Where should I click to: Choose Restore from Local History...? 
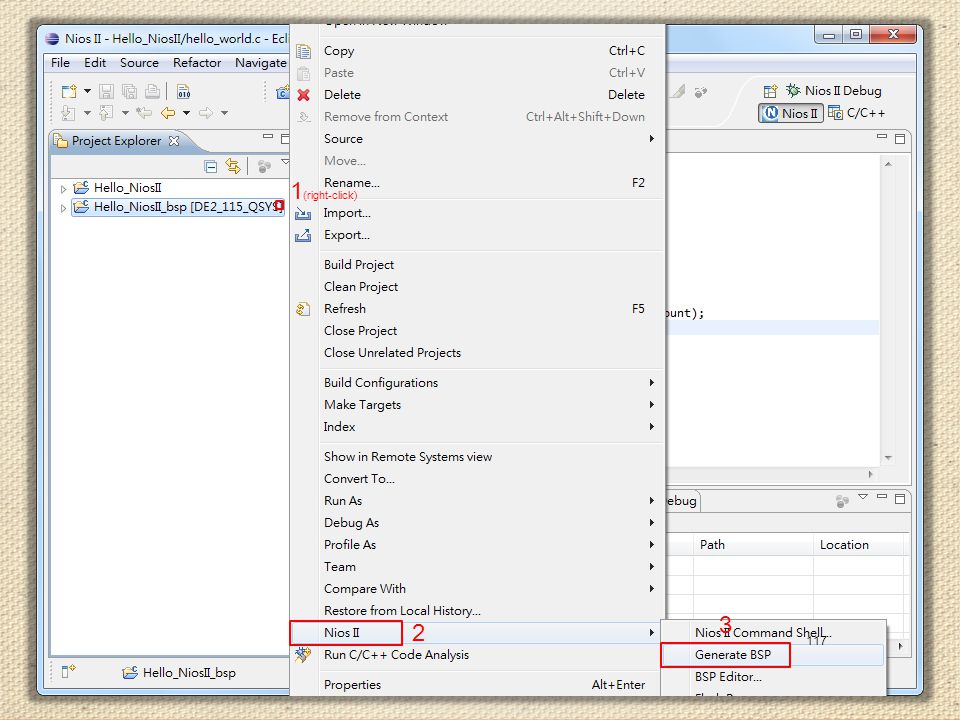point(478,611)
